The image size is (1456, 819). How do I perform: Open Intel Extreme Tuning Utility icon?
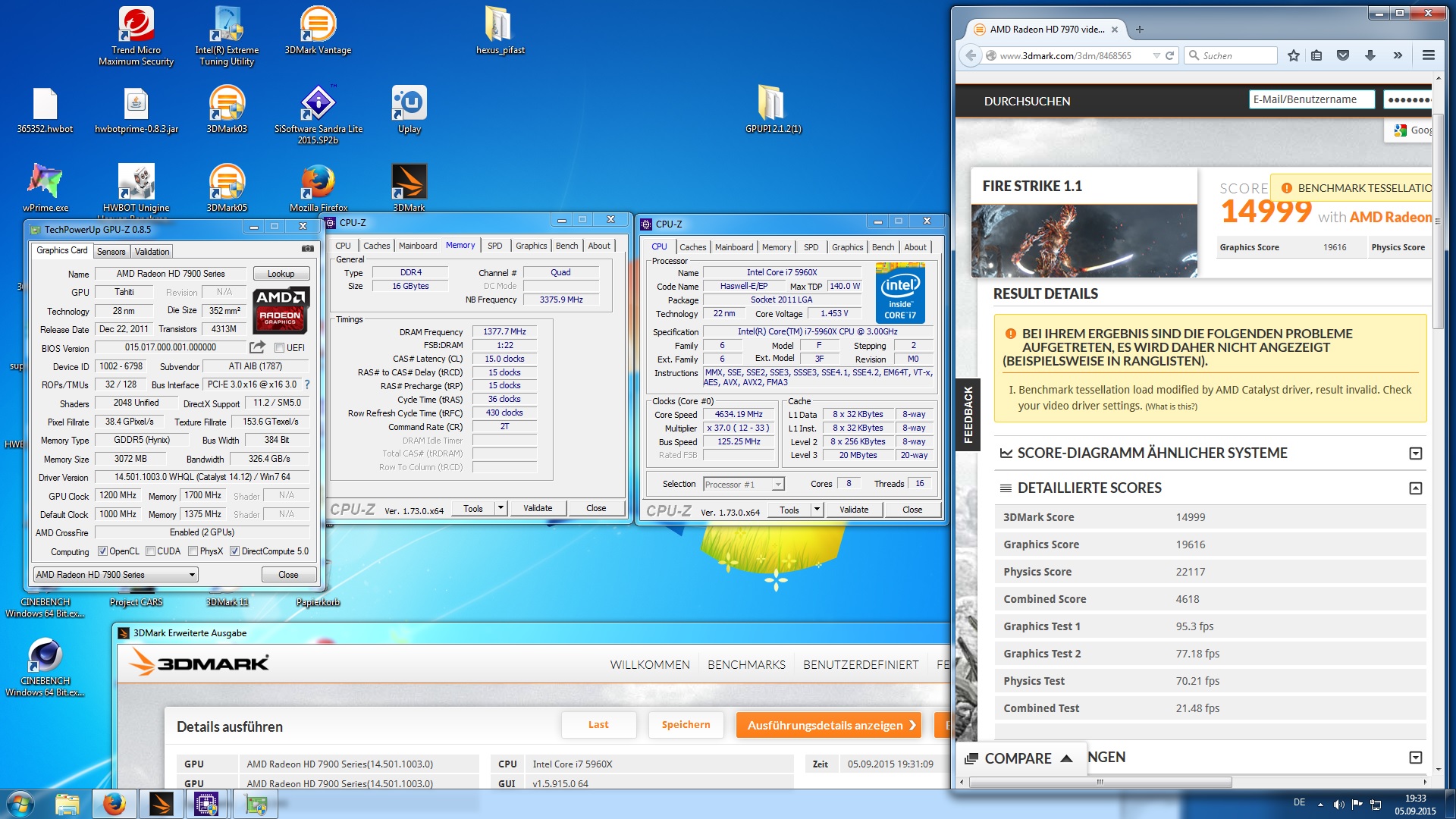pos(227,36)
